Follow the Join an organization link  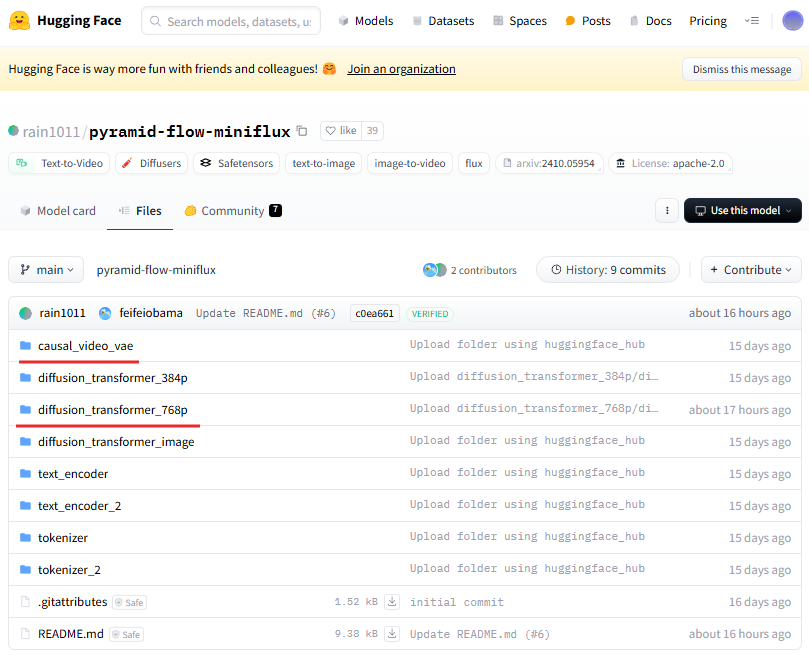pyautogui.click(x=401, y=69)
